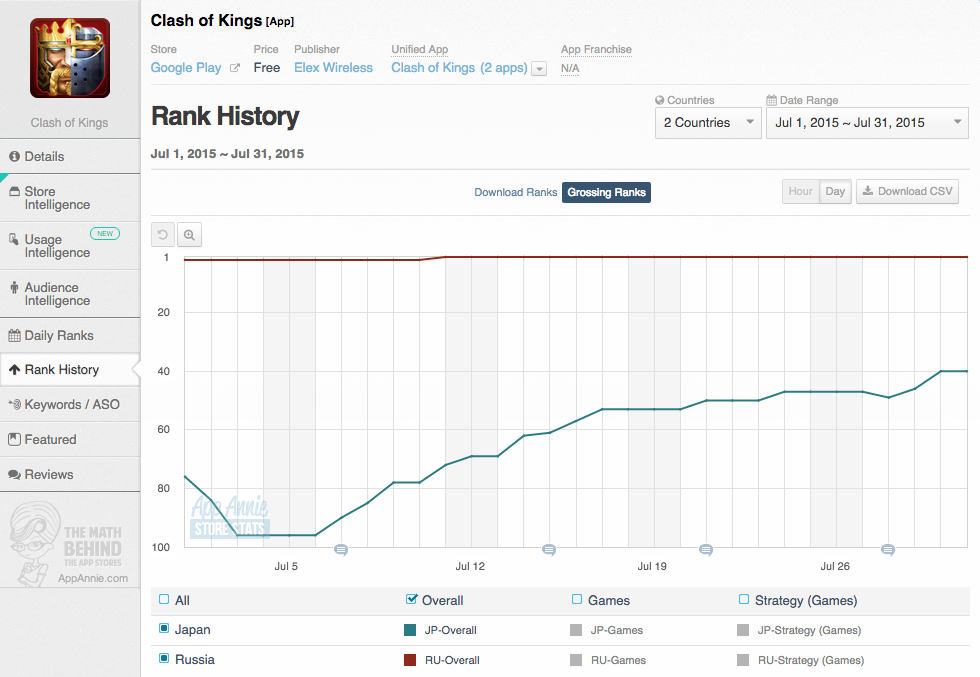This screenshot has width=980, height=677.
Task: Open Keywords / ASO page
Action: click(70, 404)
